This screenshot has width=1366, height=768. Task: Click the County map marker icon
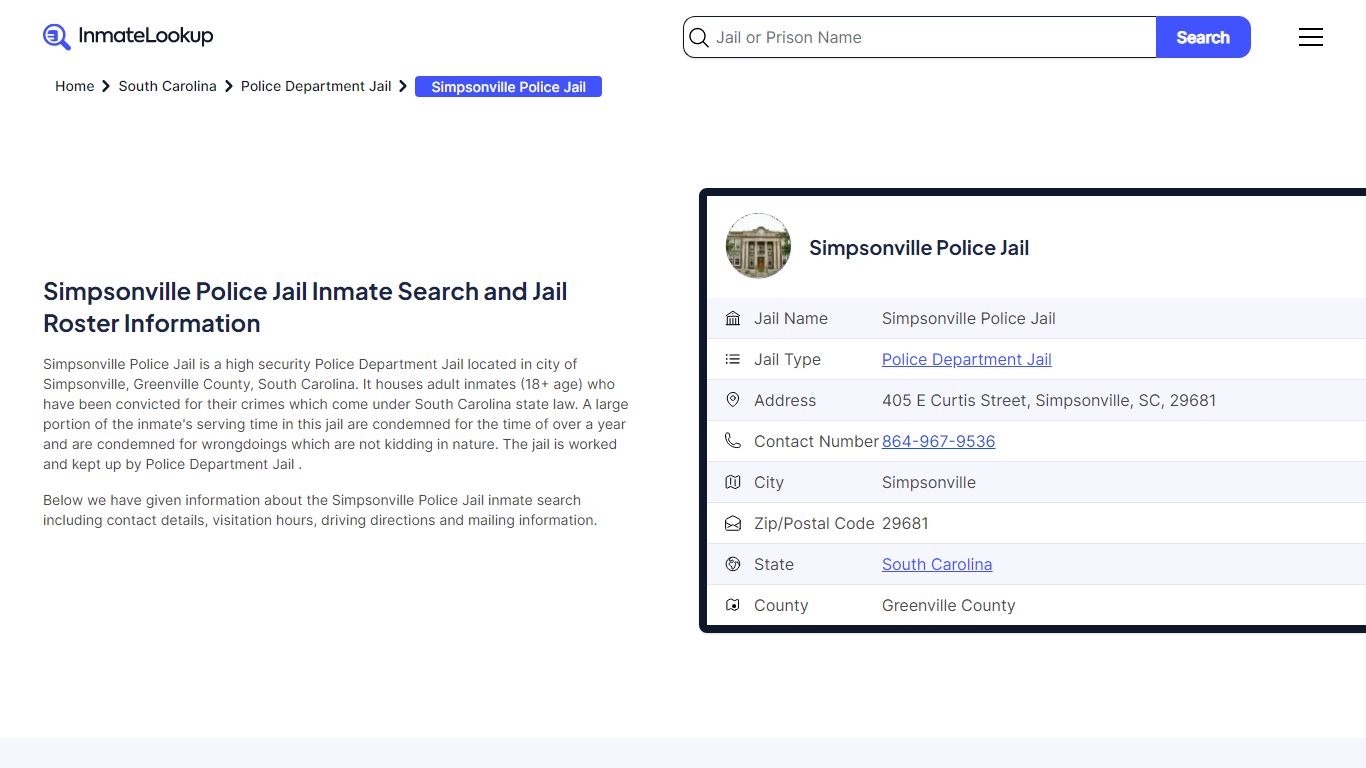tap(733, 605)
